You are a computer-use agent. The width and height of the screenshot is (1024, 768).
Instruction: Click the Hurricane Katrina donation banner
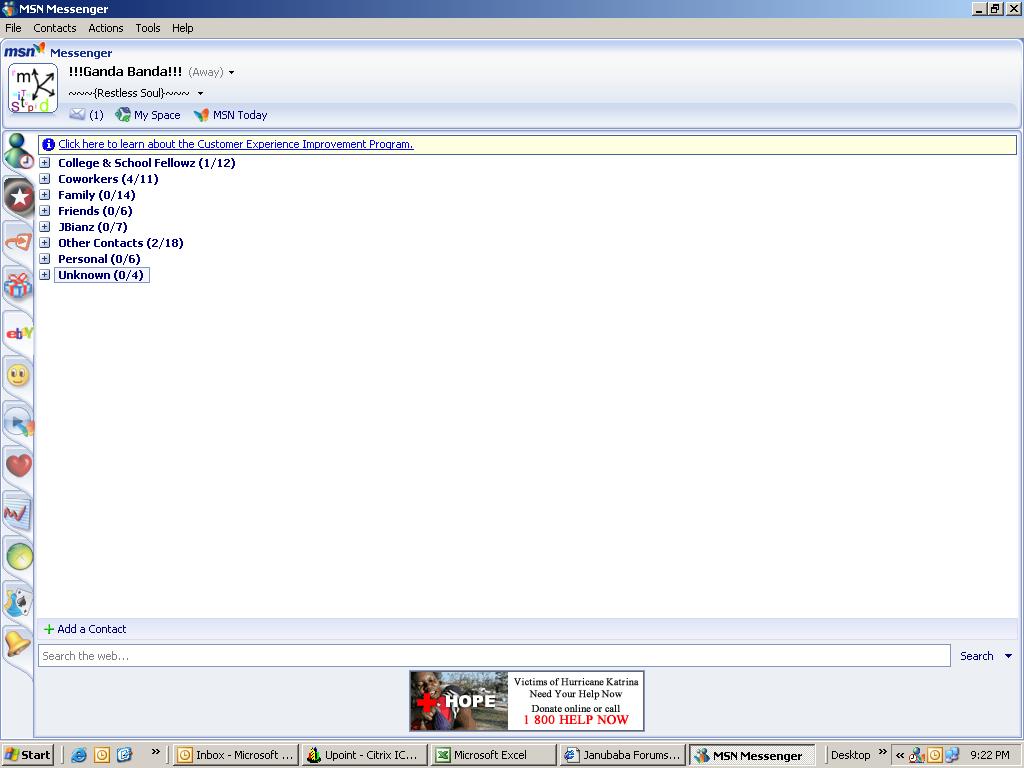tap(527, 701)
